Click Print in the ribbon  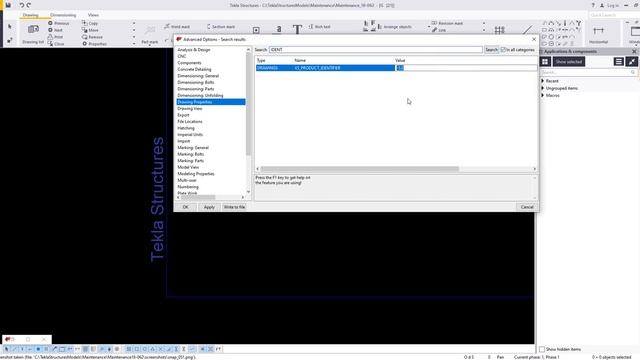(56, 37)
